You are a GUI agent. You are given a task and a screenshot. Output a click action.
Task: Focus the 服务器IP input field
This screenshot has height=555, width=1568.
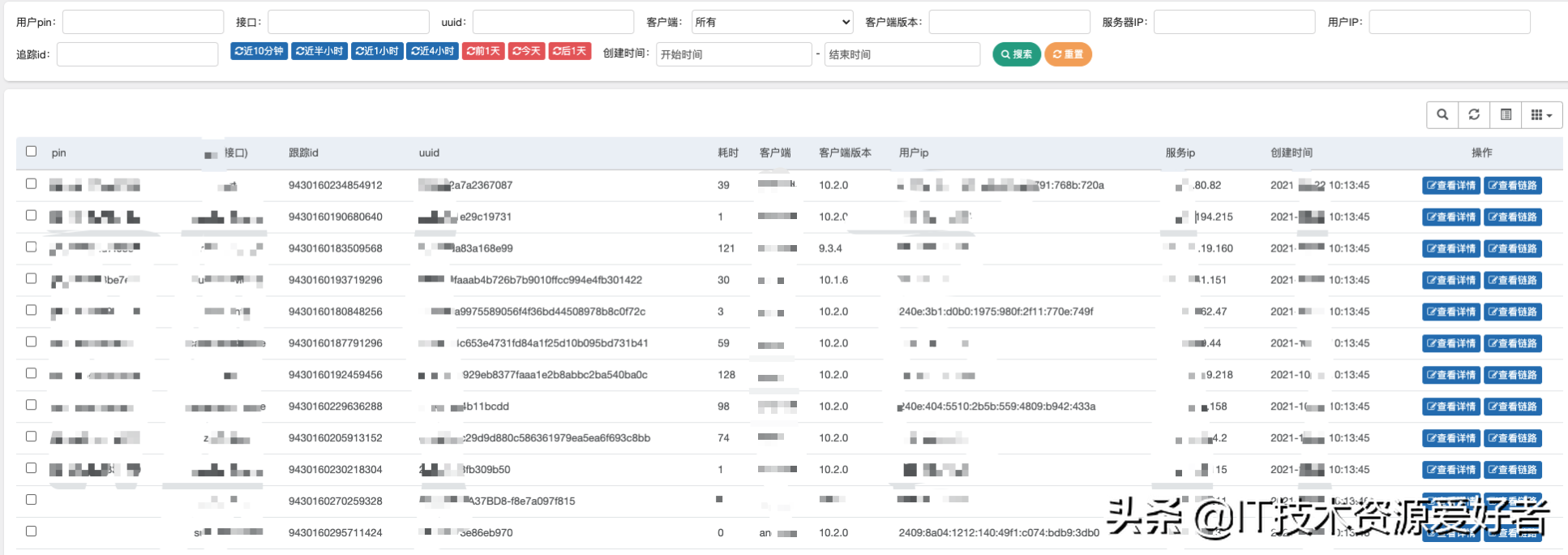[x=1234, y=22]
